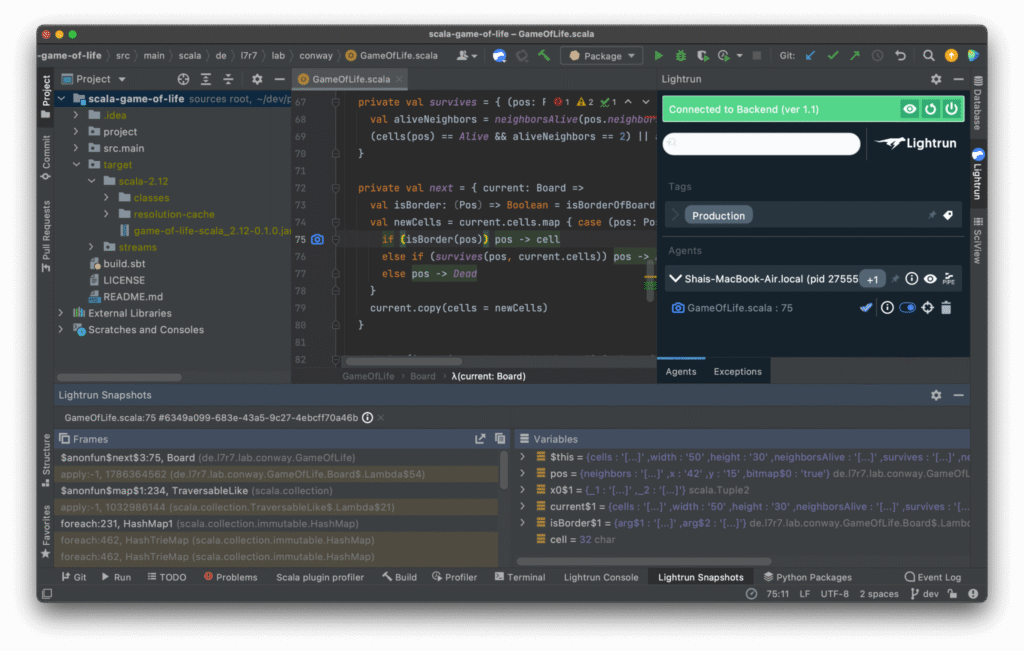The width and height of the screenshot is (1024, 651).
Task: Switch to the Exceptions tab
Action: [x=737, y=370]
